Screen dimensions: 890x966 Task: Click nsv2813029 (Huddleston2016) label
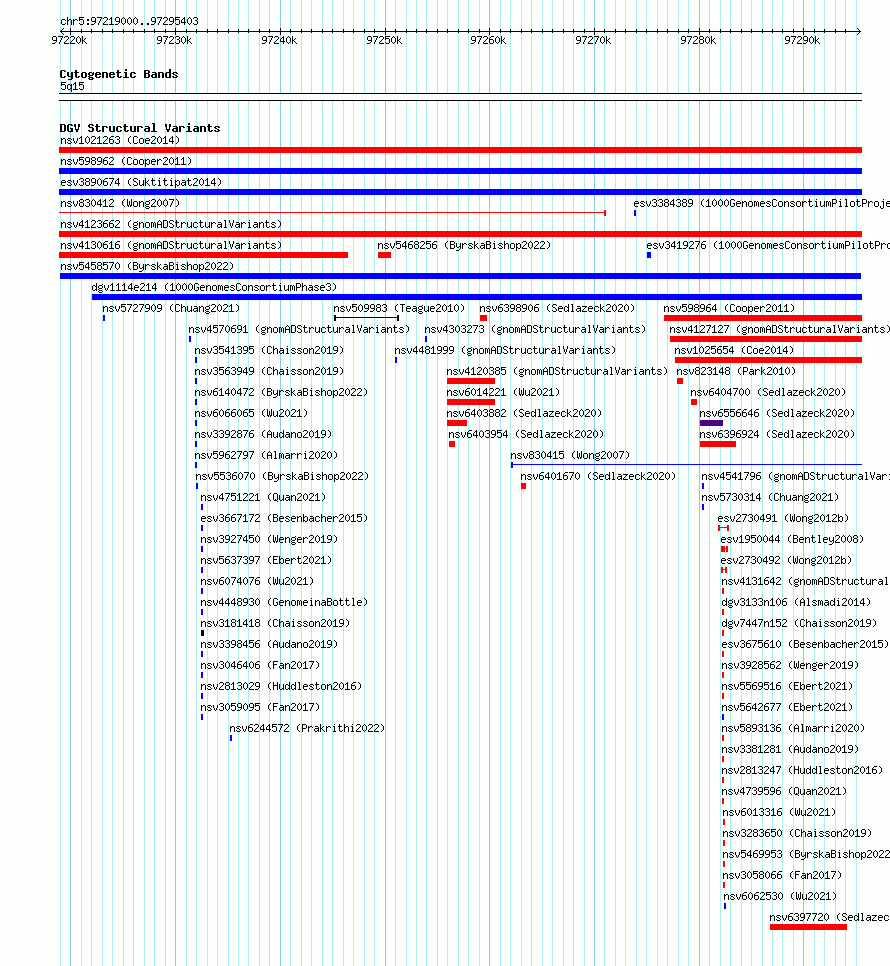point(281,685)
